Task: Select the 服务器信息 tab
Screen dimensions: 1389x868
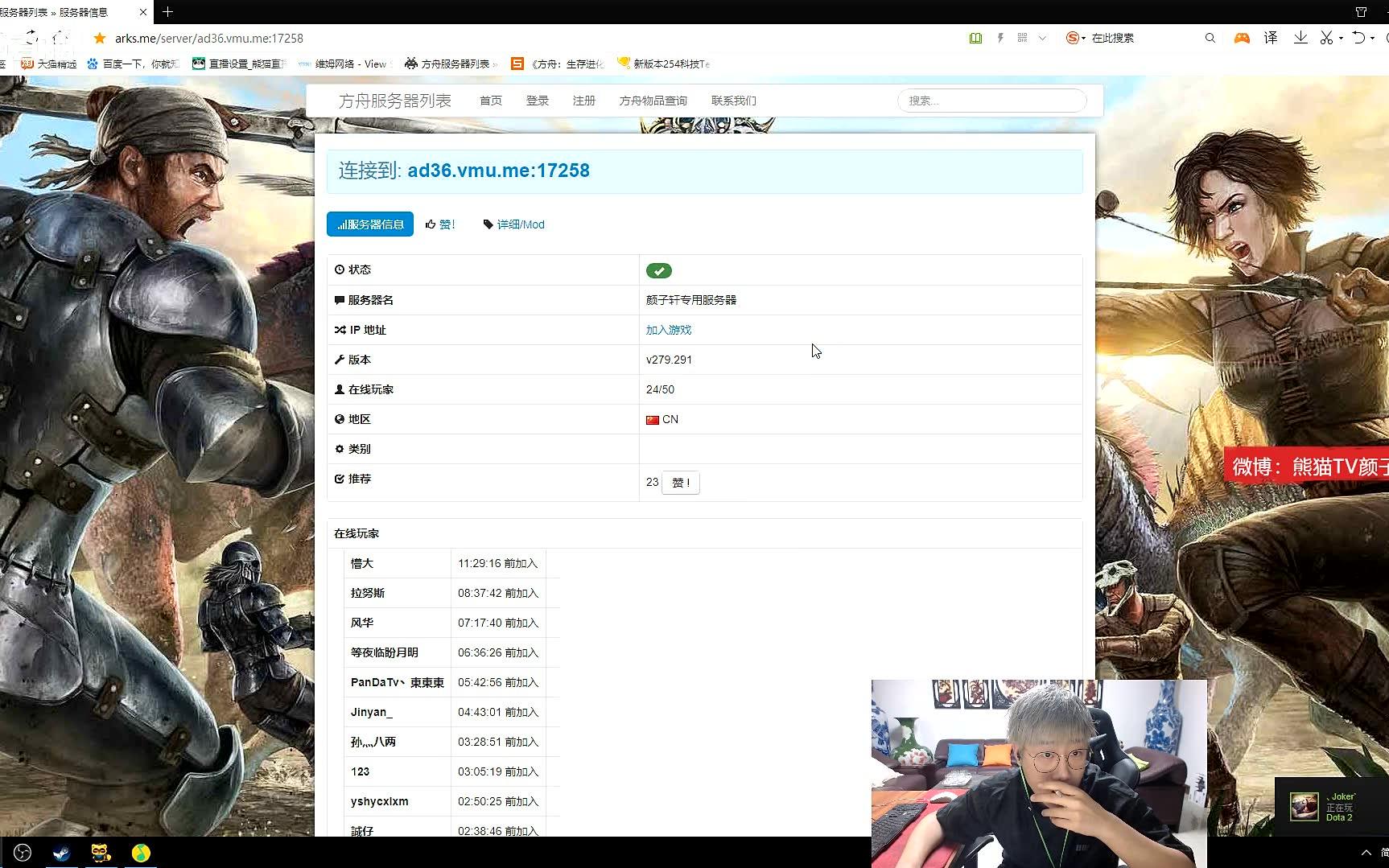Action: click(x=370, y=224)
